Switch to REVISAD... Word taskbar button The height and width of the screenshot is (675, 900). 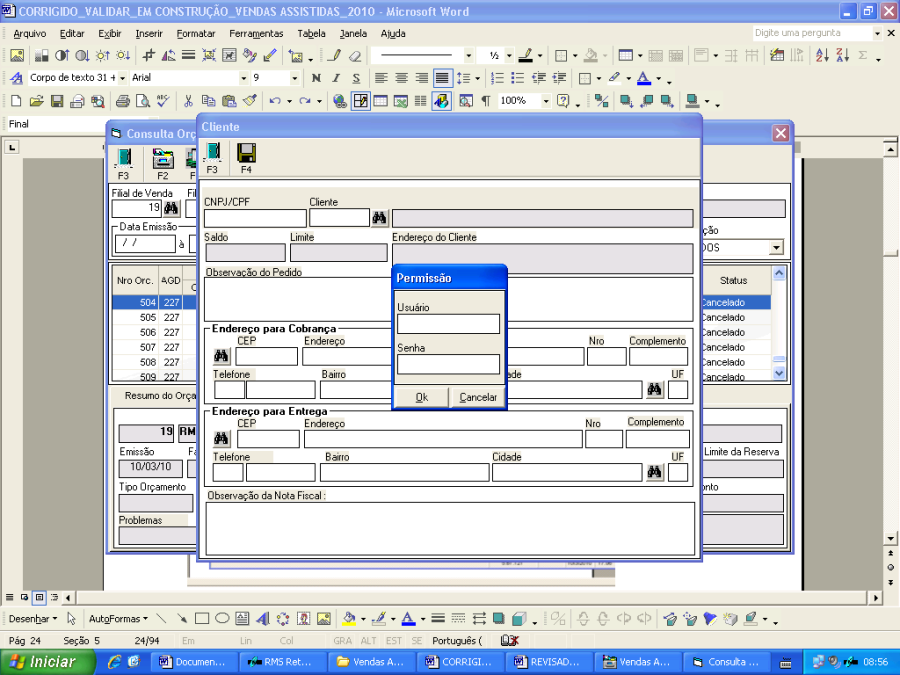click(548, 662)
